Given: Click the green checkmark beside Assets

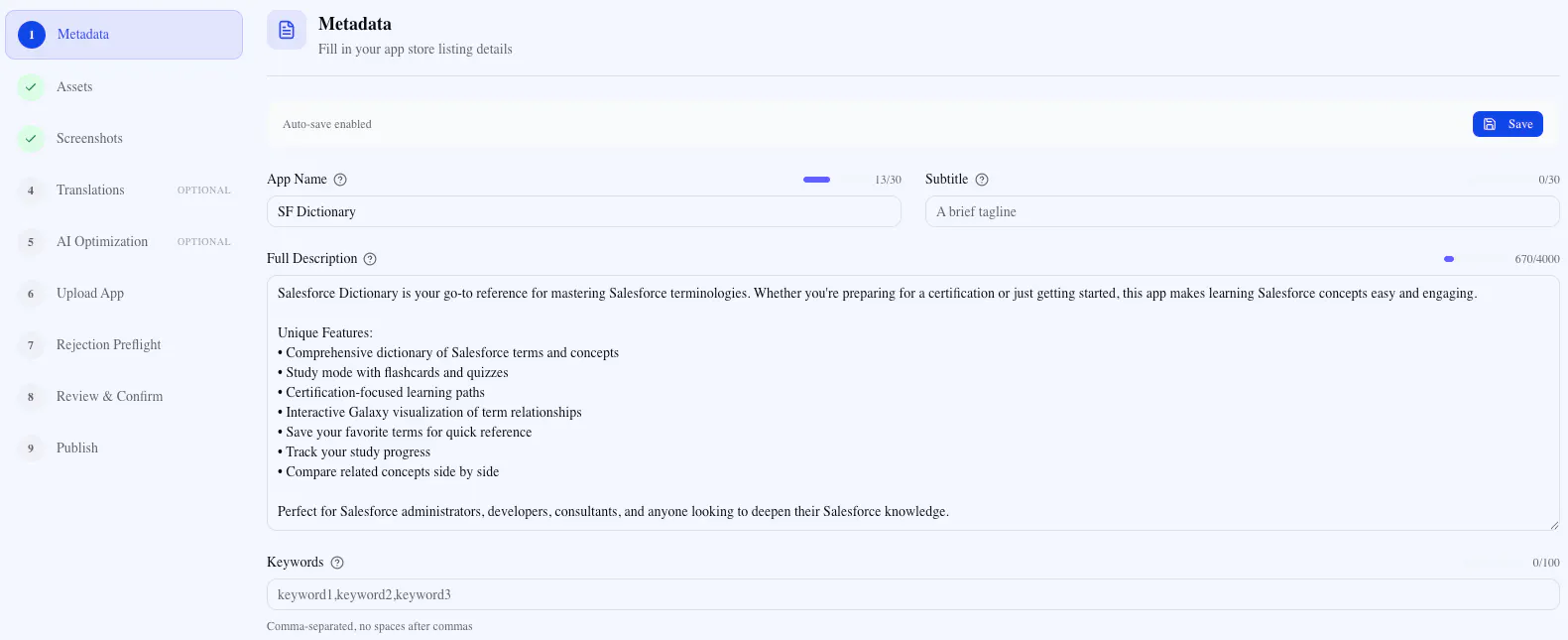Looking at the screenshot, I should pos(31,86).
